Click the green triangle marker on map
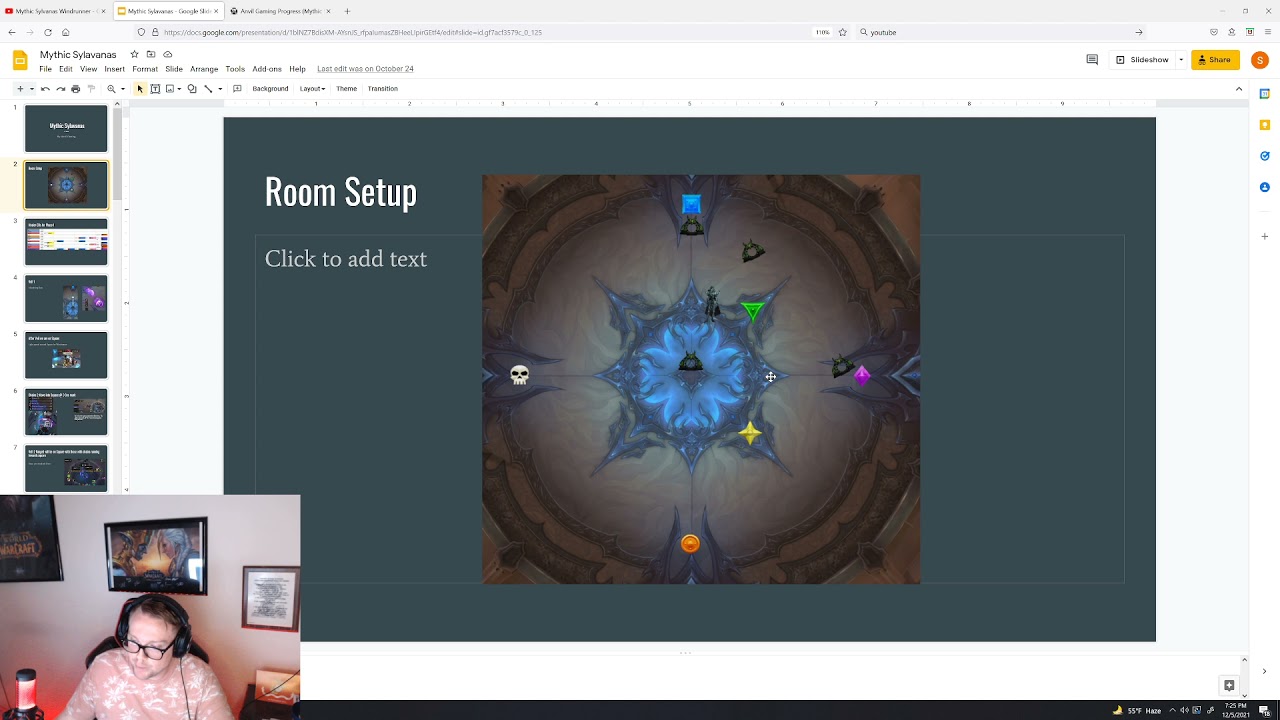This screenshot has width=1280, height=720. pos(753,312)
